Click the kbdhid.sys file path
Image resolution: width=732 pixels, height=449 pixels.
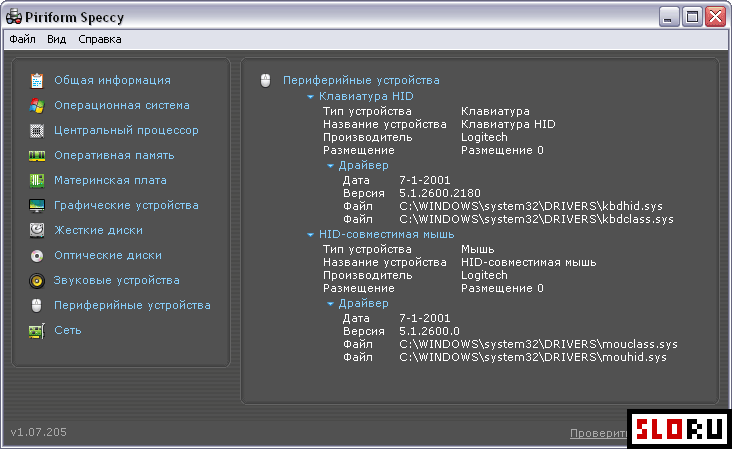point(531,206)
